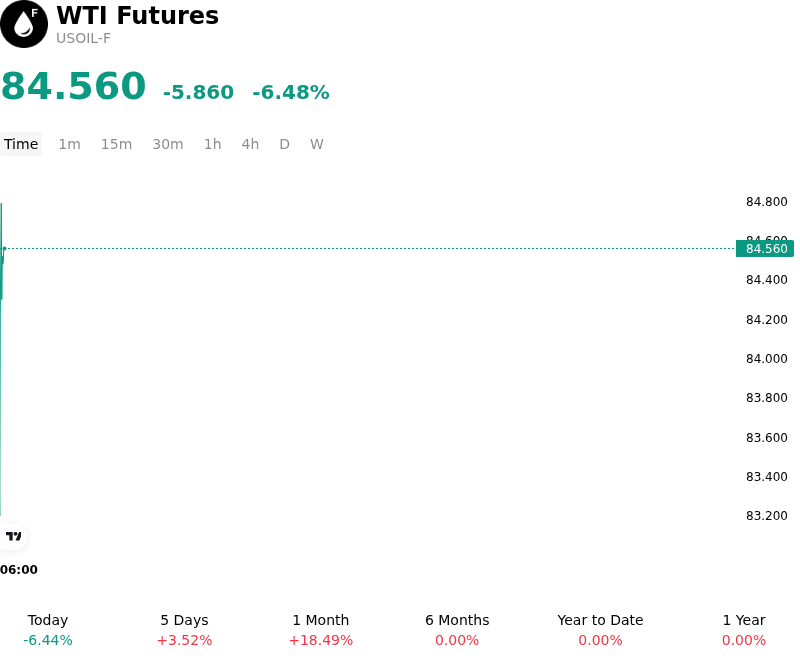Select the 4h chart interval
The height and width of the screenshot is (660, 800).
pos(250,144)
